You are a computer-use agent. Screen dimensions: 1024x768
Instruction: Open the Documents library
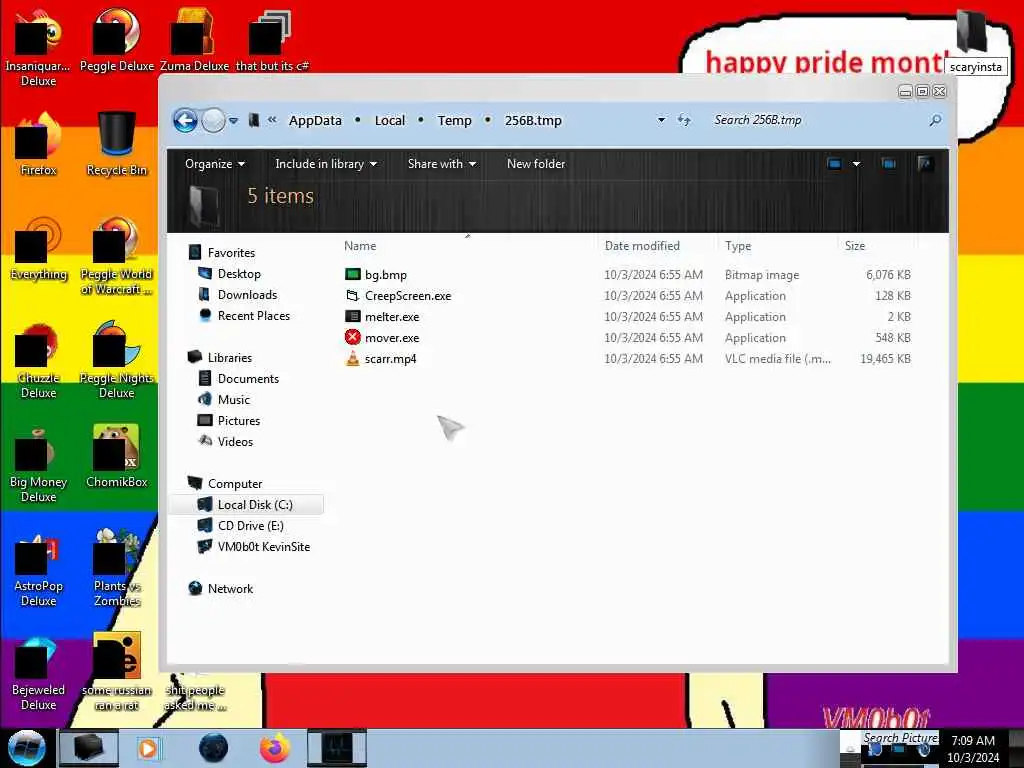[x=238, y=379]
